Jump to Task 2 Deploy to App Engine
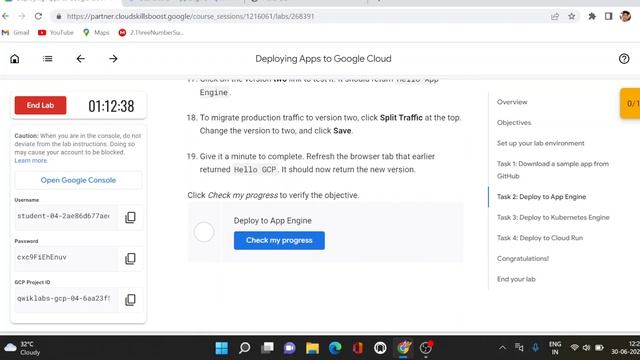 [x=541, y=197]
